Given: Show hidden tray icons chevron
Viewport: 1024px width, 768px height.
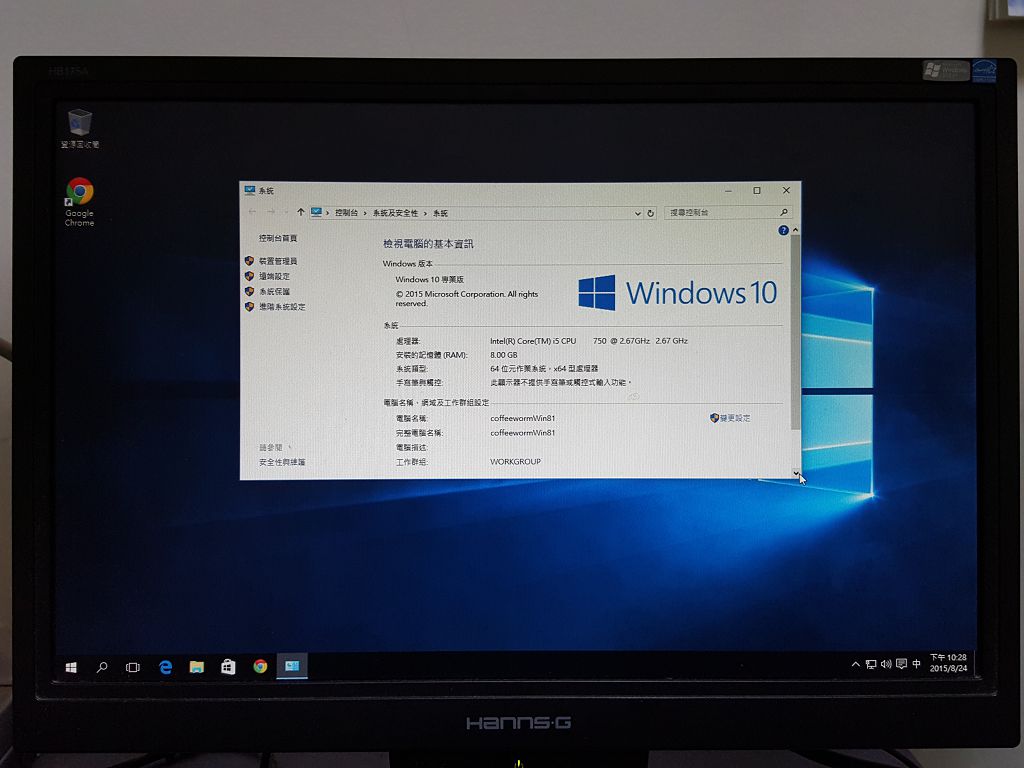Looking at the screenshot, I should point(856,664).
